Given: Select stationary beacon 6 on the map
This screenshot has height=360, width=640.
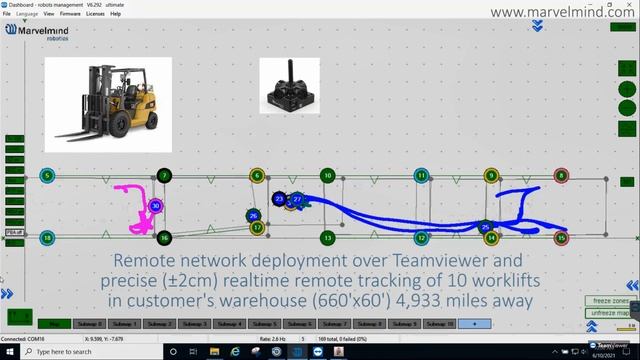Looking at the screenshot, I should [x=257, y=176].
